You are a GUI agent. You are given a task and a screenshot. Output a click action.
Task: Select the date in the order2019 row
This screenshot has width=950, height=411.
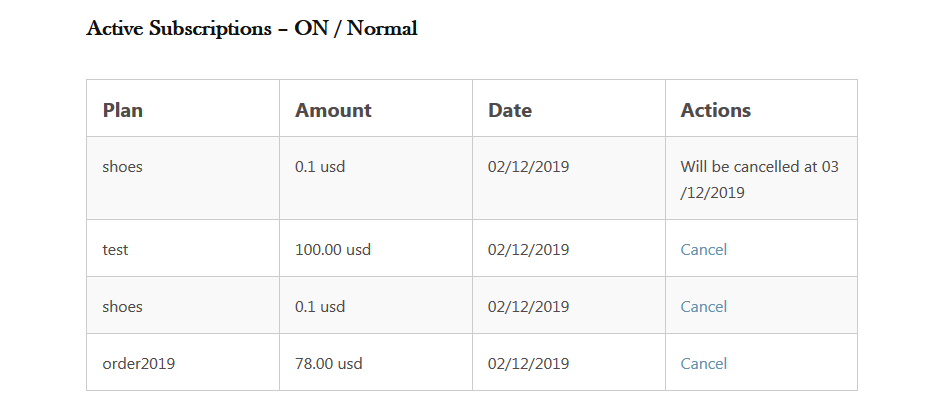pos(529,363)
